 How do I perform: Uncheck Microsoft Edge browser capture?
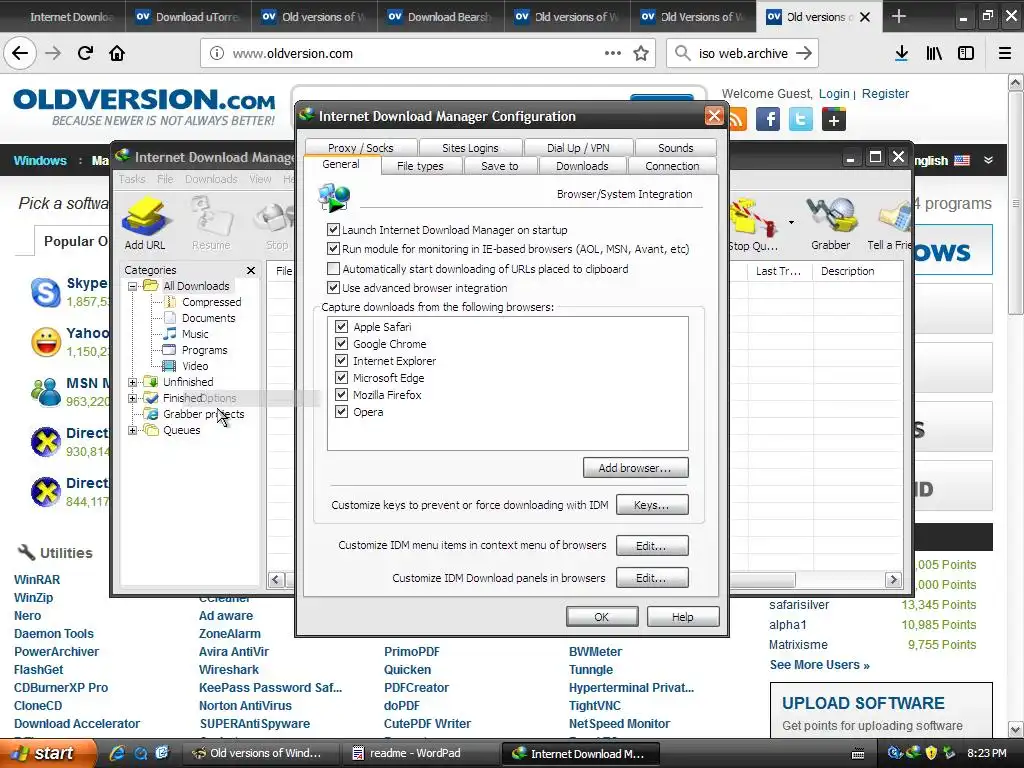point(342,377)
